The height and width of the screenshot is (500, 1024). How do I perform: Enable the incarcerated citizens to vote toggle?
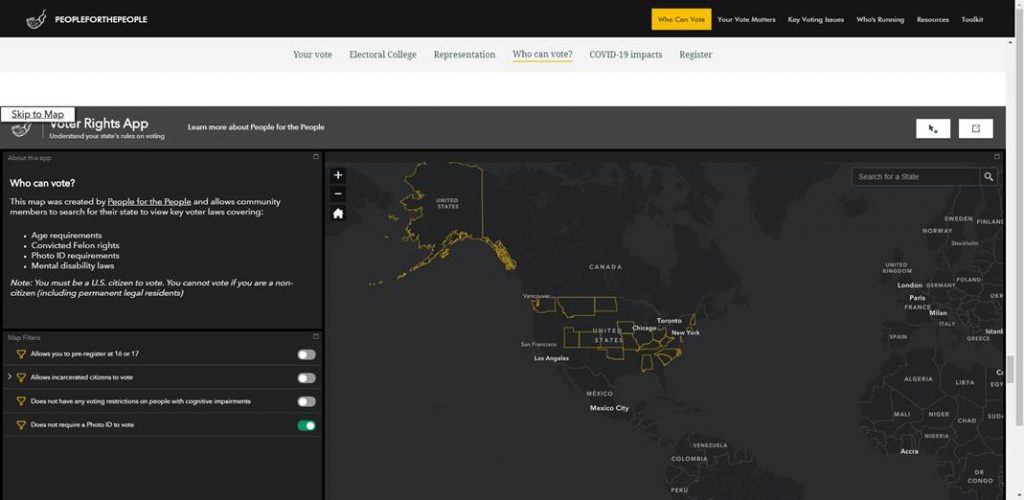[306, 378]
